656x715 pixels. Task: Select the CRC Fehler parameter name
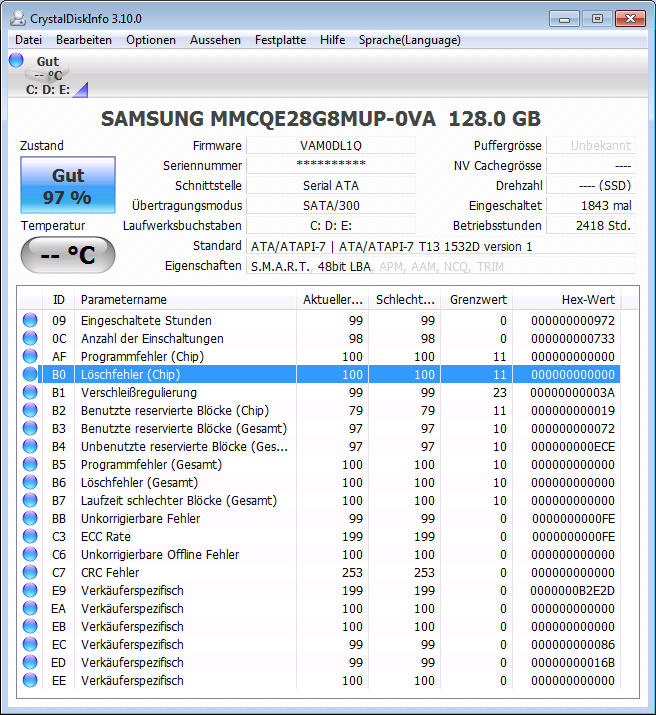pos(110,573)
